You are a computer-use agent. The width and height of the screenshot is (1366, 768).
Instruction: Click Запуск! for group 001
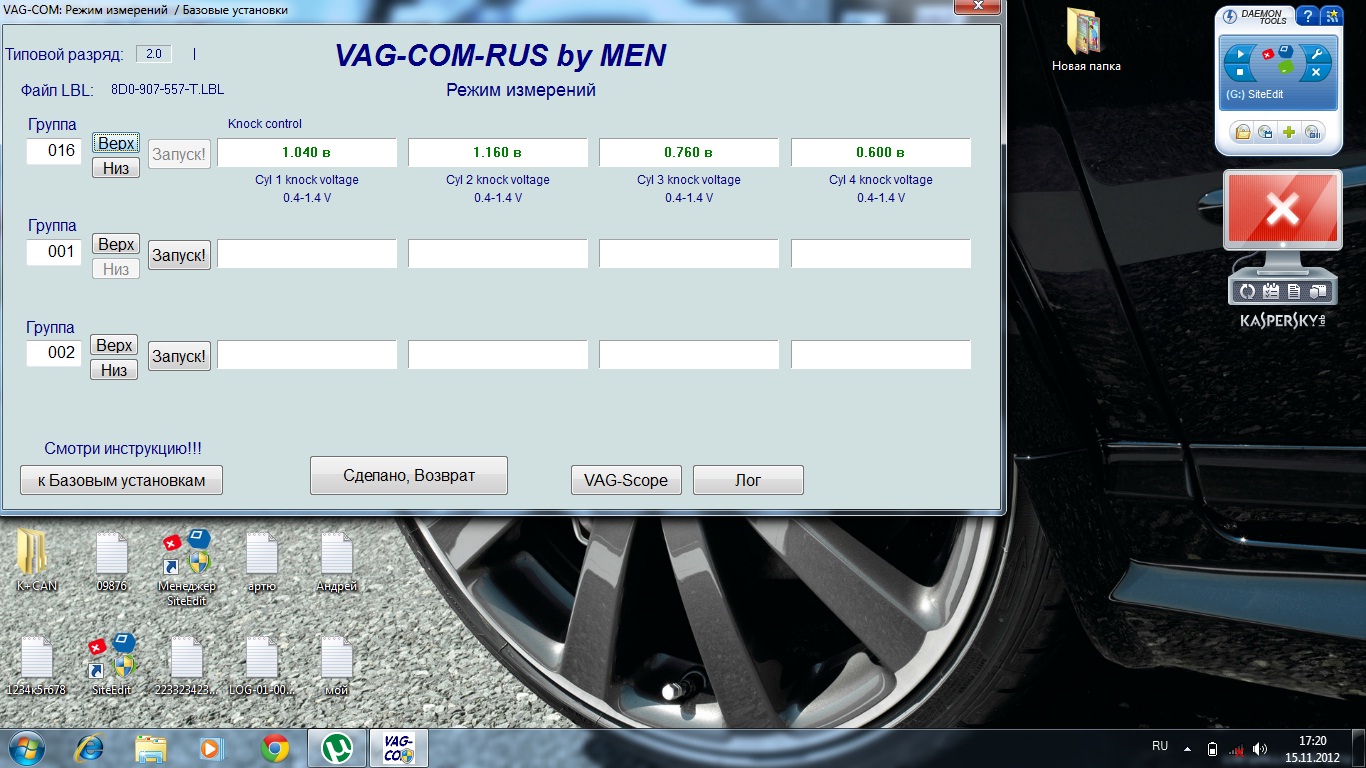tap(179, 255)
